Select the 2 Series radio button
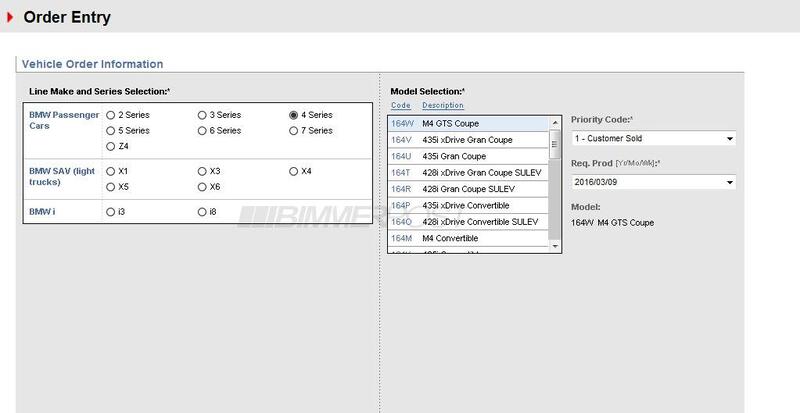Viewport: 800px width, 413px height. pos(111,115)
